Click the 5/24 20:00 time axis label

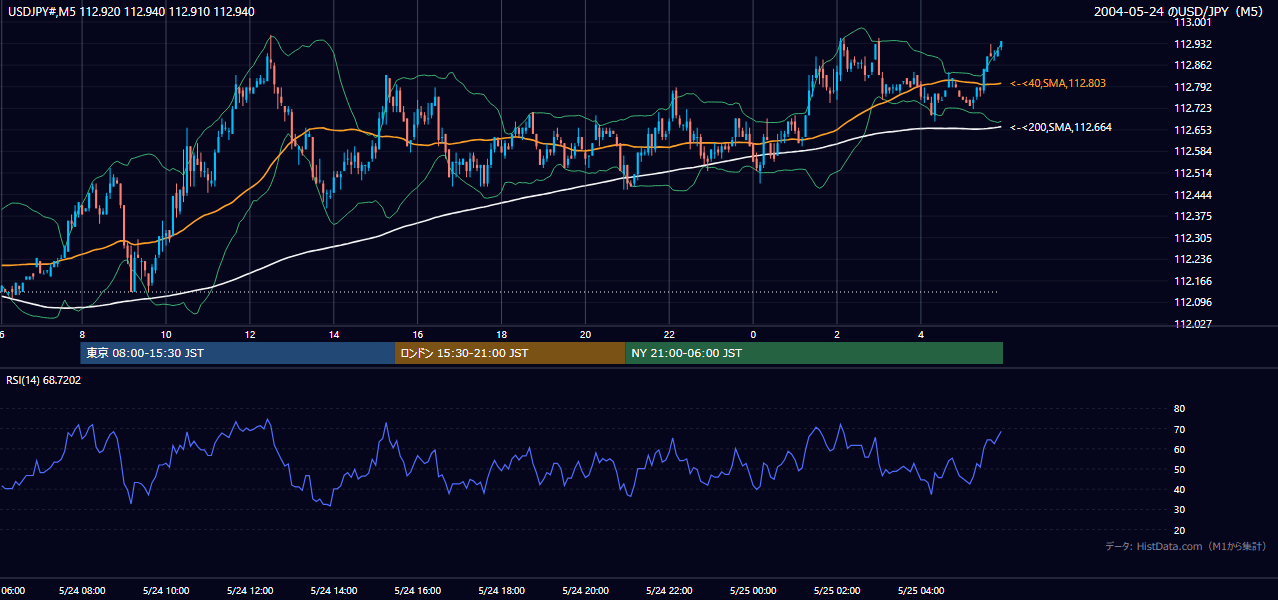(x=586, y=590)
